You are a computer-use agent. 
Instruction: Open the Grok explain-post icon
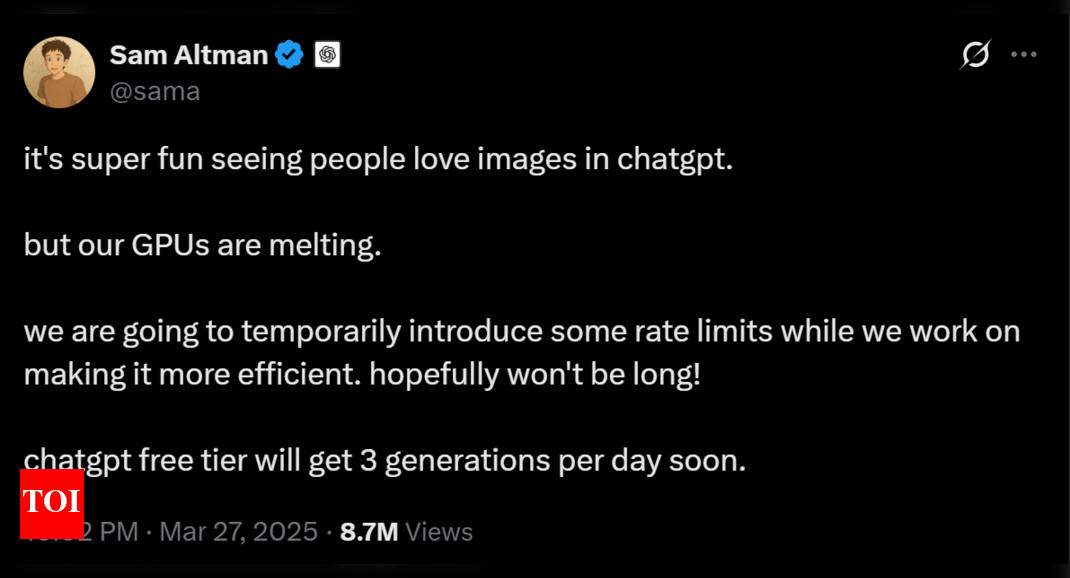tap(975, 55)
